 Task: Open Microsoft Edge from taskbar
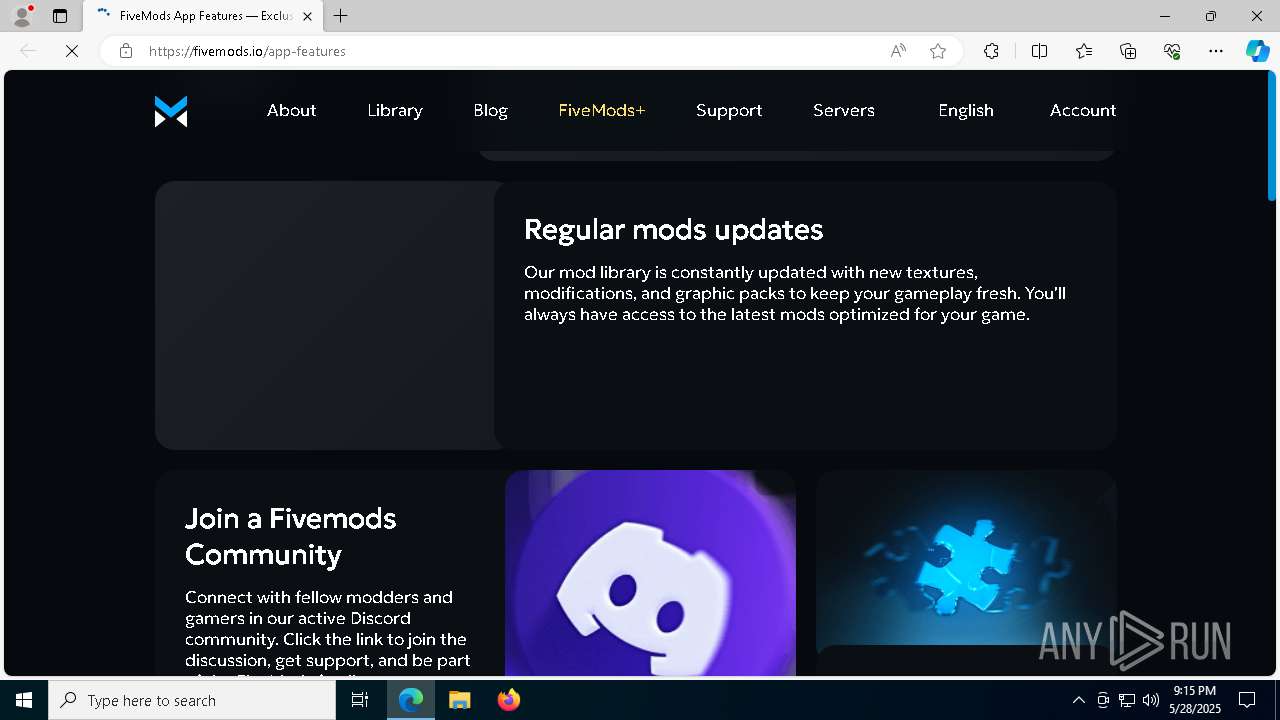point(411,700)
